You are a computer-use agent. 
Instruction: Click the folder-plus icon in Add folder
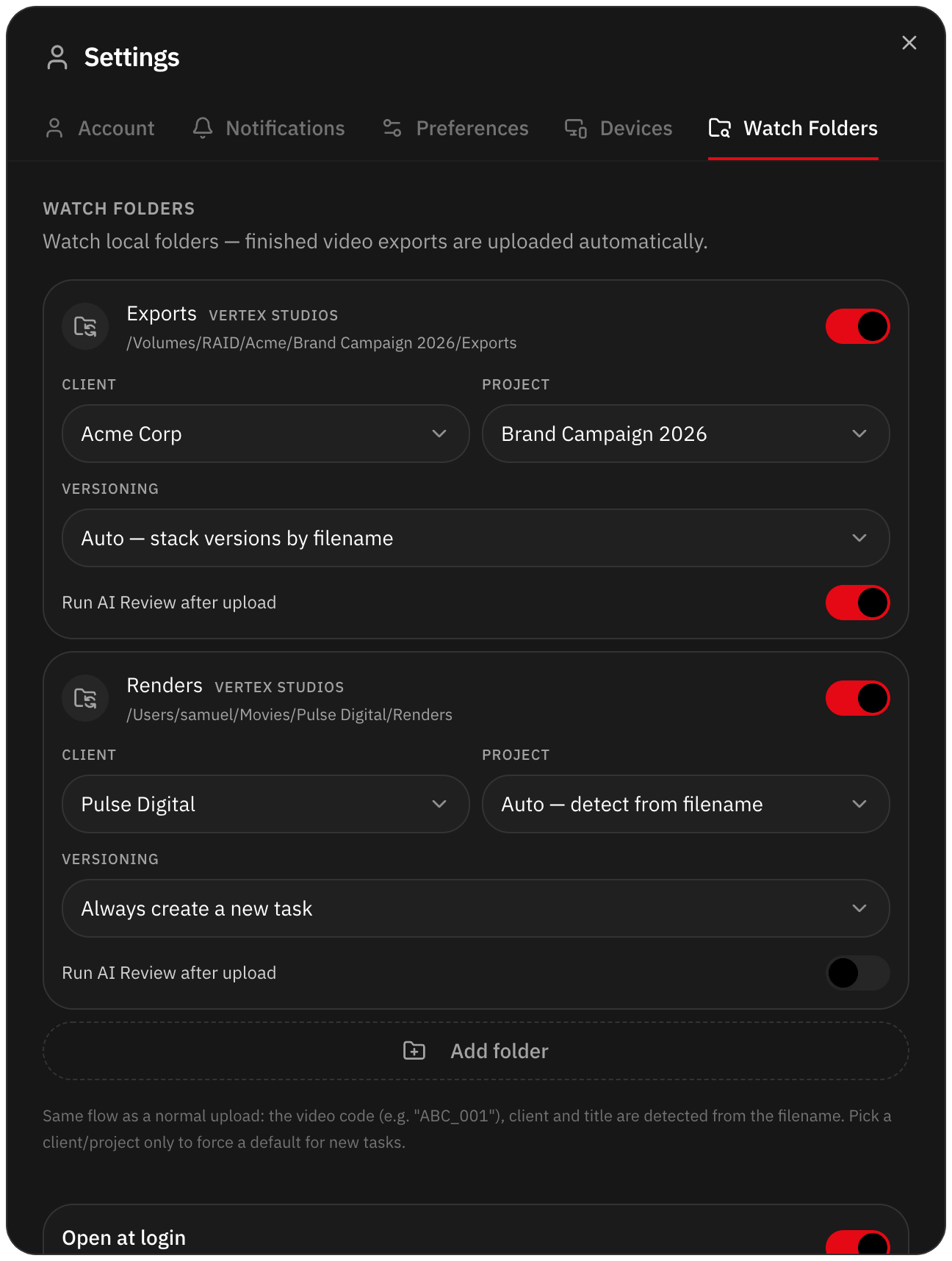[414, 1051]
